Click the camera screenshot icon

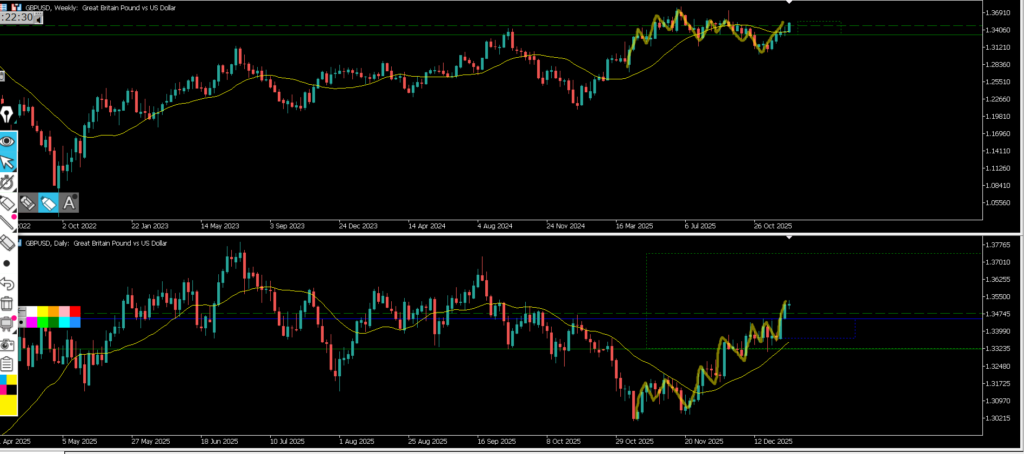pyautogui.click(x=8, y=343)
